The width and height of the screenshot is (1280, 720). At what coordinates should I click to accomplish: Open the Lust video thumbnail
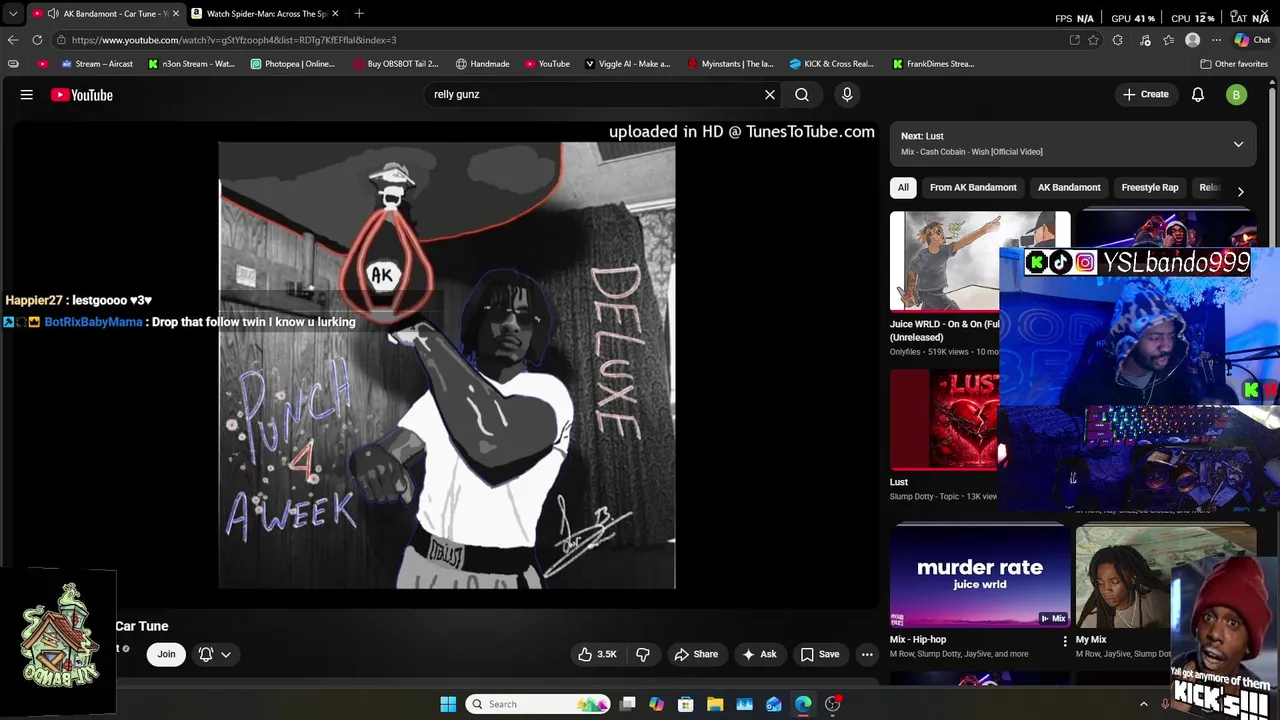click(944, 420)
